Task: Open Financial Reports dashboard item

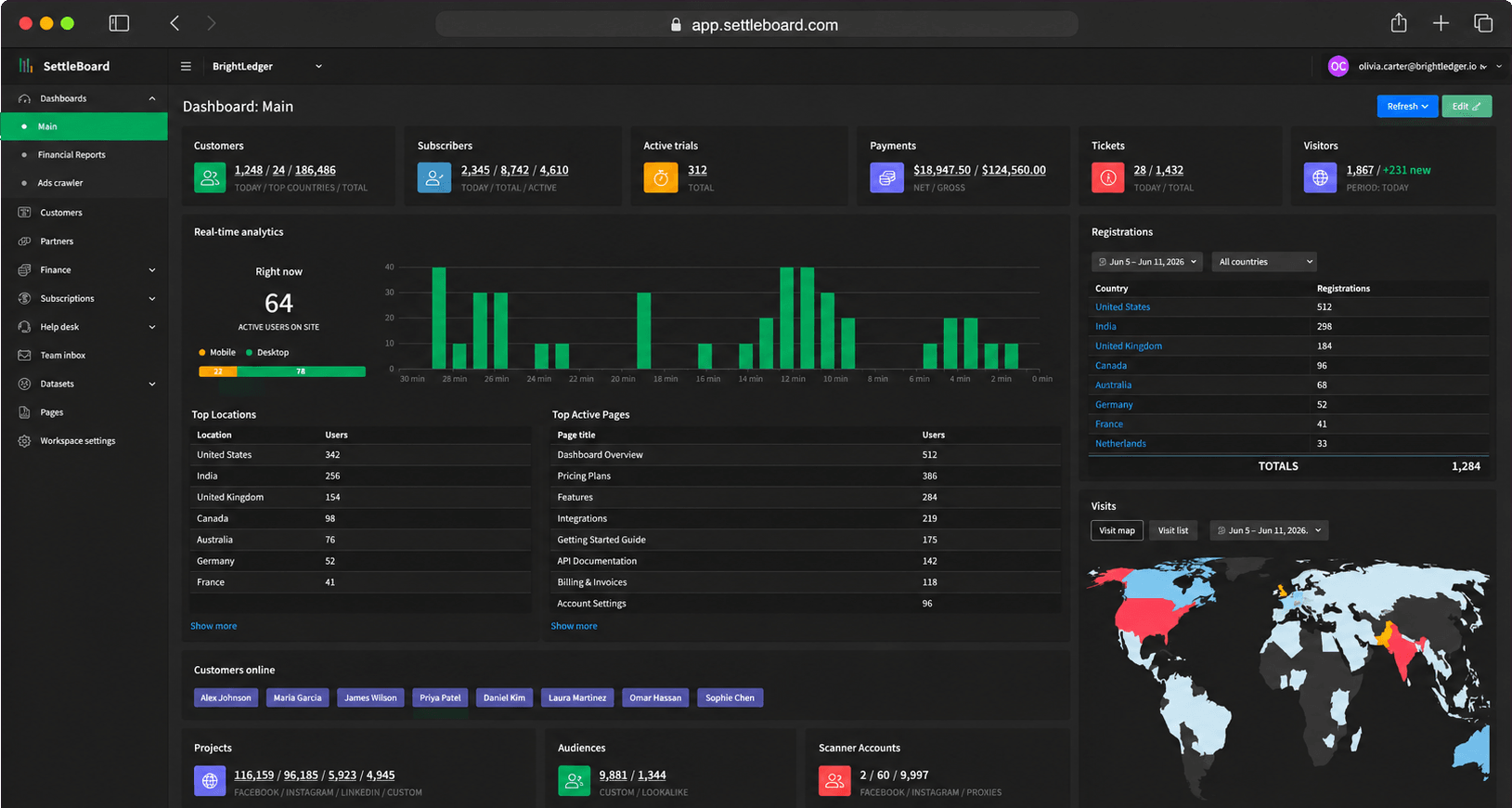Action: coord(71,155)
